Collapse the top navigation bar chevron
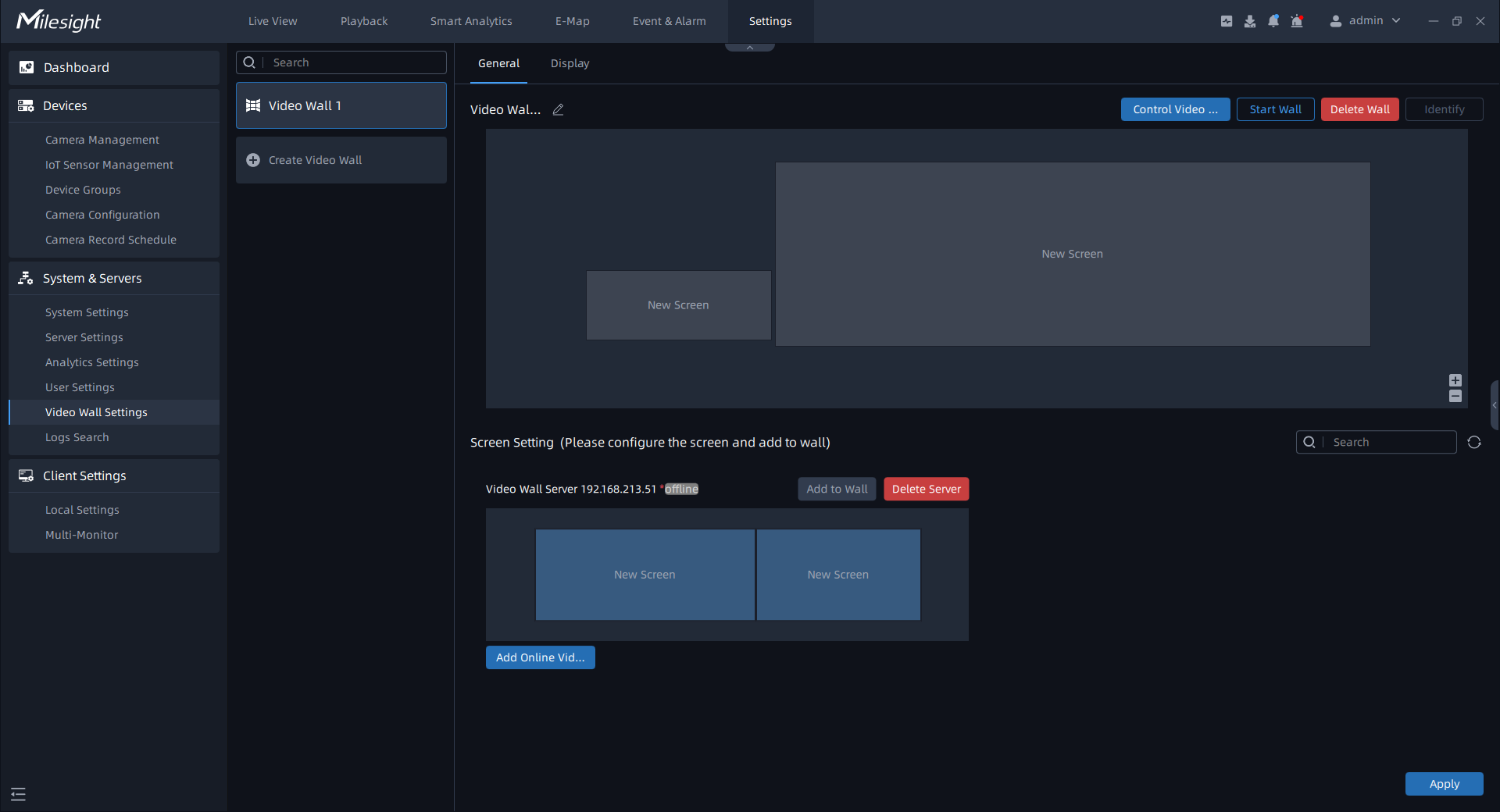Image resolution: width=1500 pixels, height=812 pixels. click(x=749, y=48)
